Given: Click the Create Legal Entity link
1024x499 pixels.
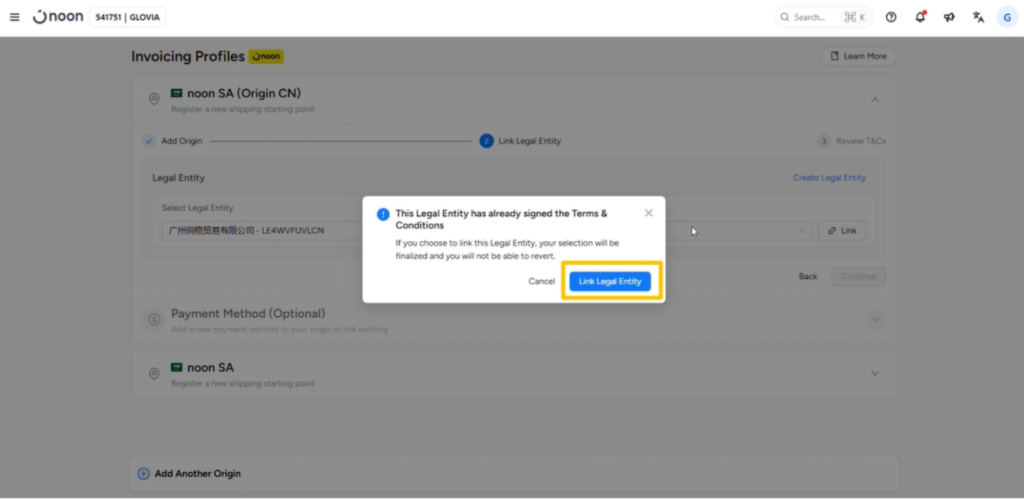Looking at the screenshot, I should coord(829,178).
